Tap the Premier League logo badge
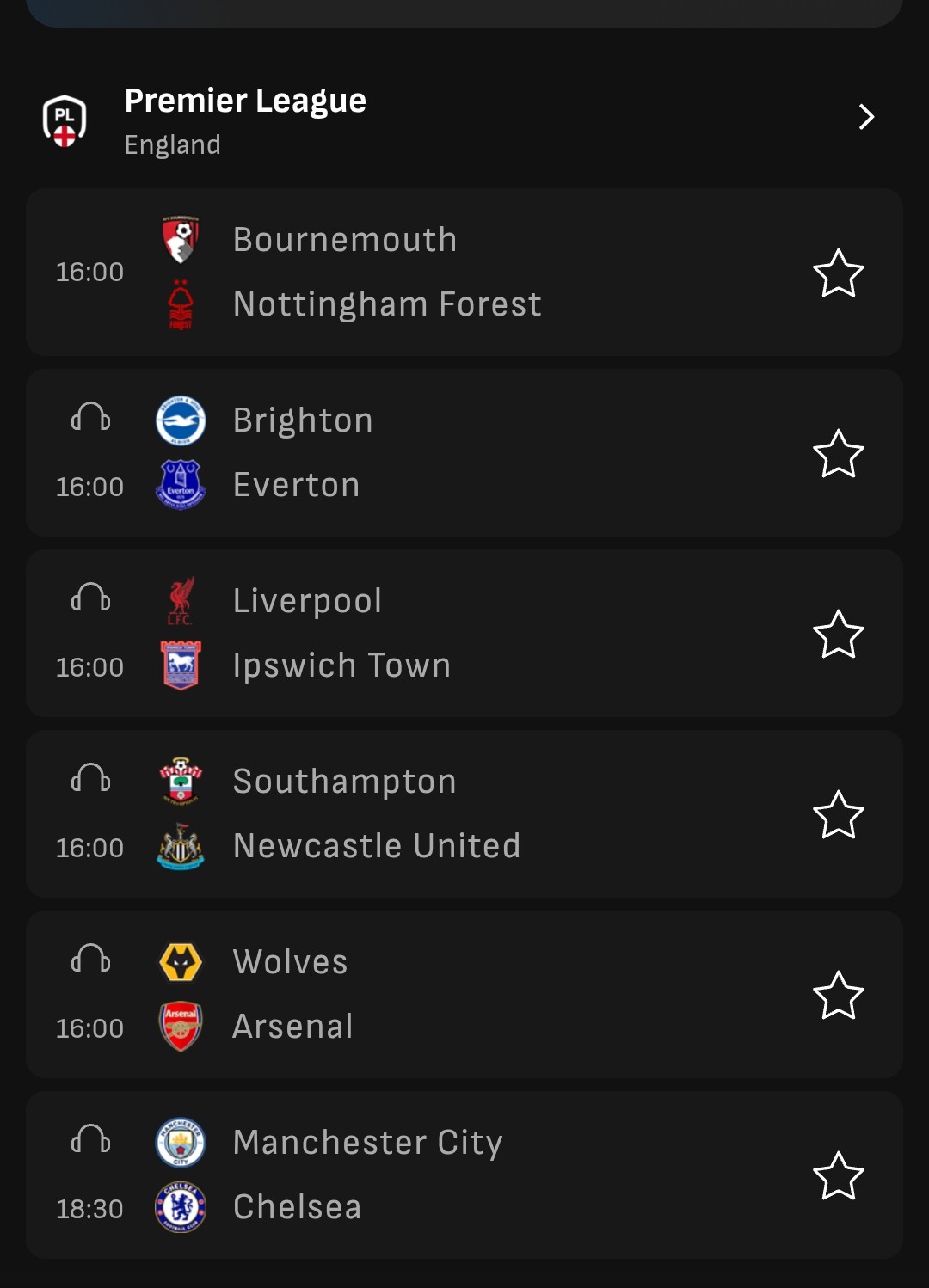 65,120
